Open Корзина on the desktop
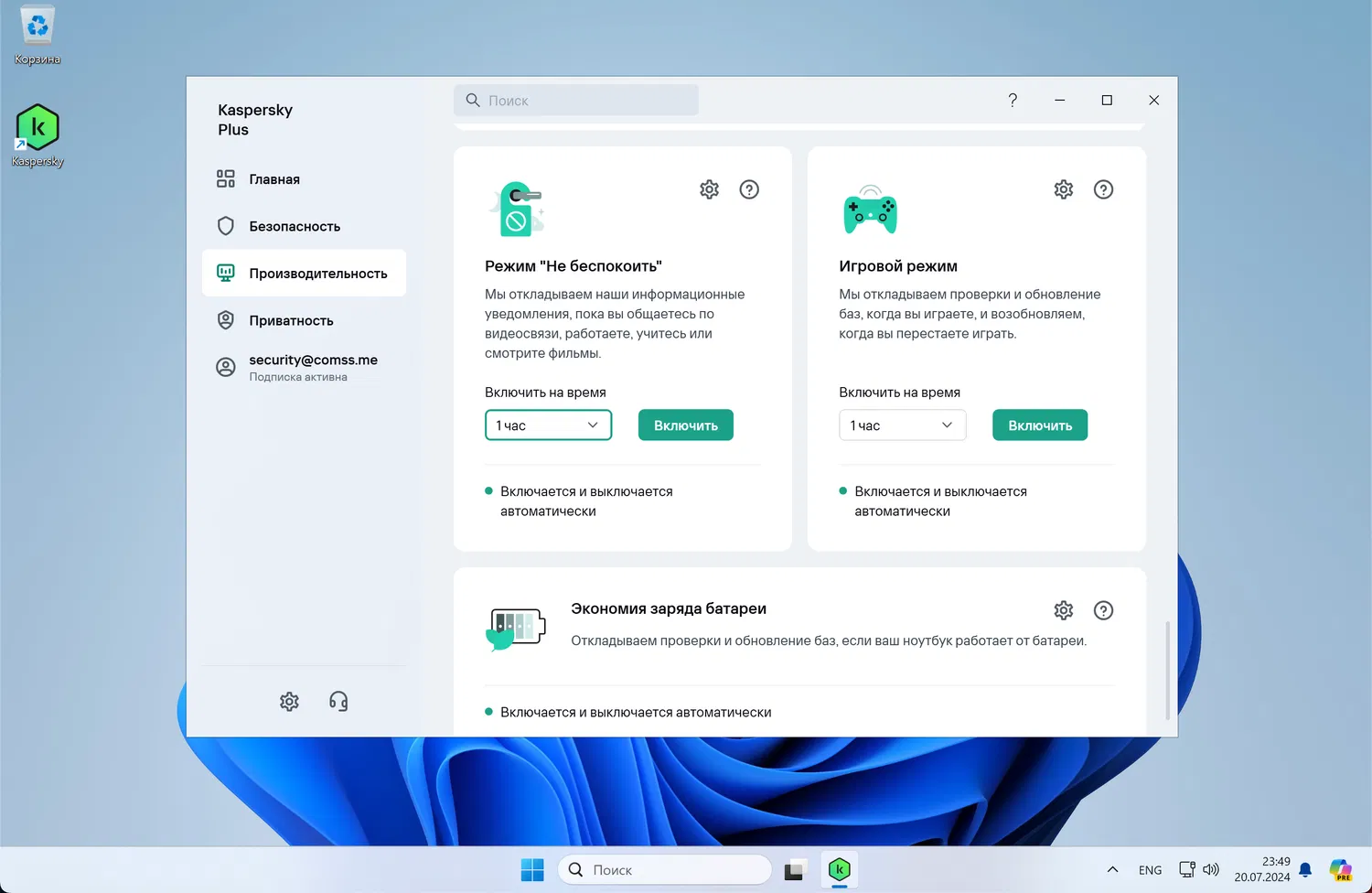This screenshot has height=893, width=1372. (38, 36)
